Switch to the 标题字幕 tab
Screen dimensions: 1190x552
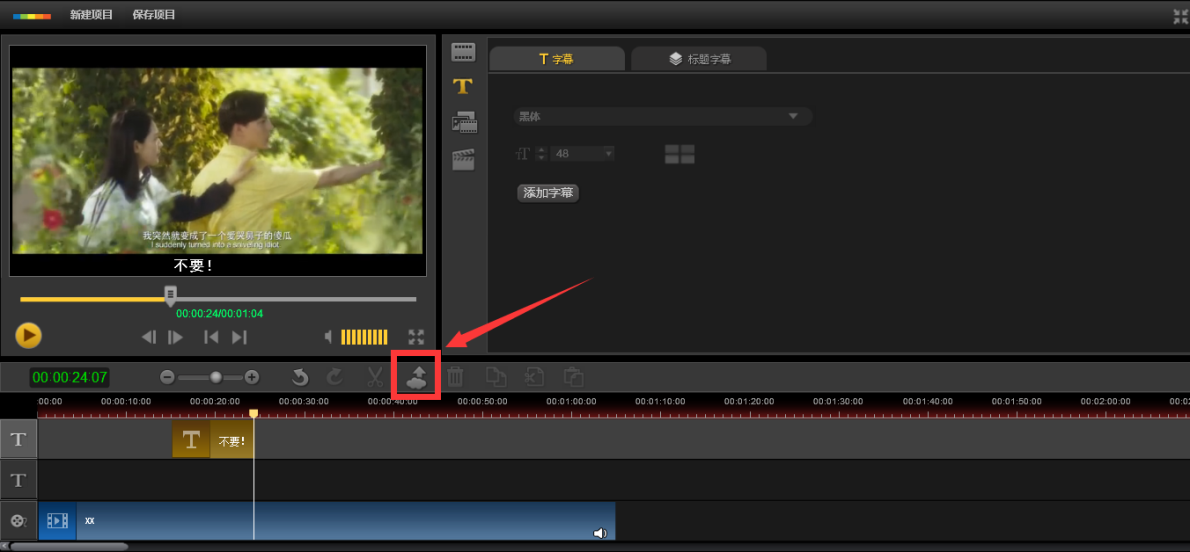pyautogui.click(x=699, y=58)
